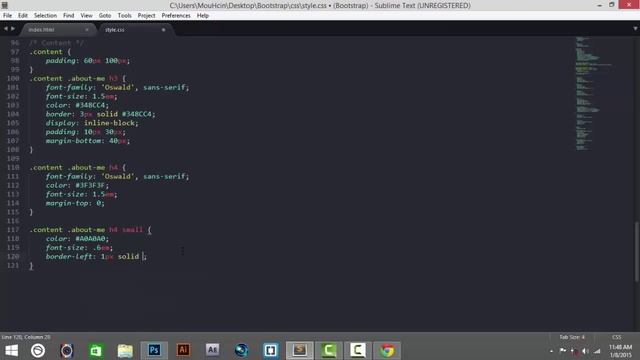Open Google Chrome from the taskbar
The width and height of the screenshot is (640, 360).
pyautogui.click(x=387, y=350)
